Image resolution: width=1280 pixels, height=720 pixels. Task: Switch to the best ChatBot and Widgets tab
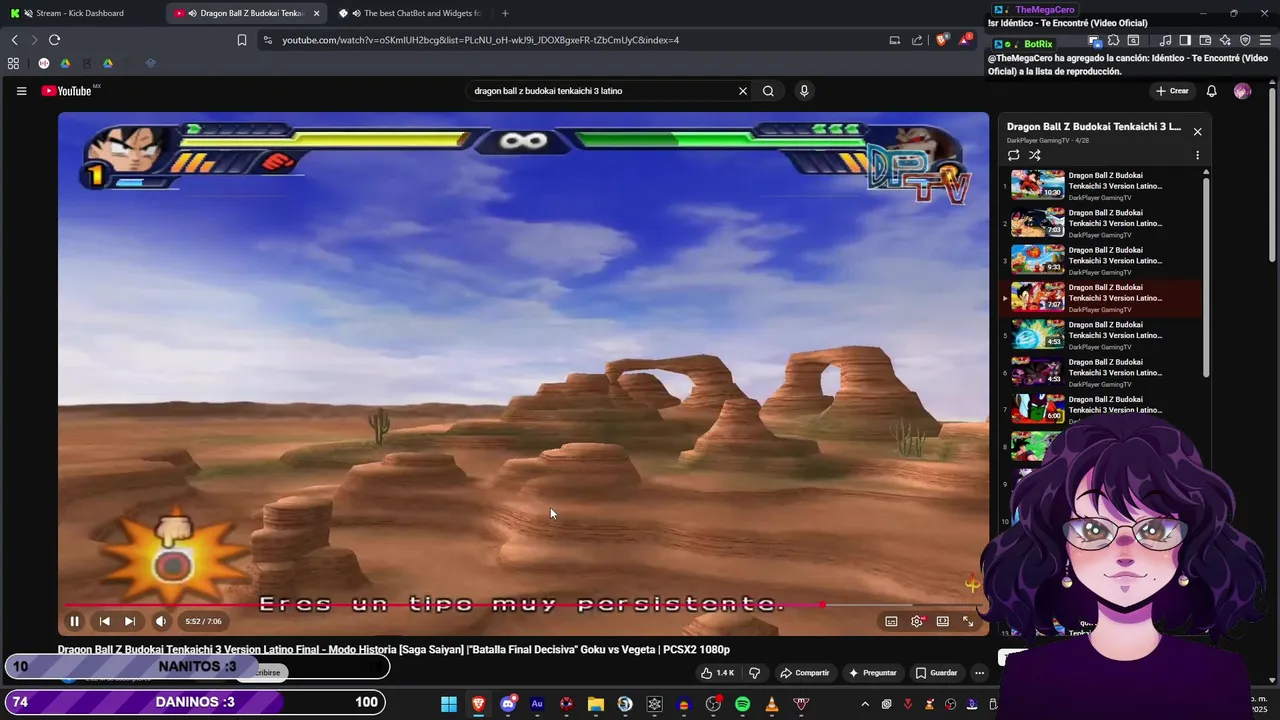[414, 13]
